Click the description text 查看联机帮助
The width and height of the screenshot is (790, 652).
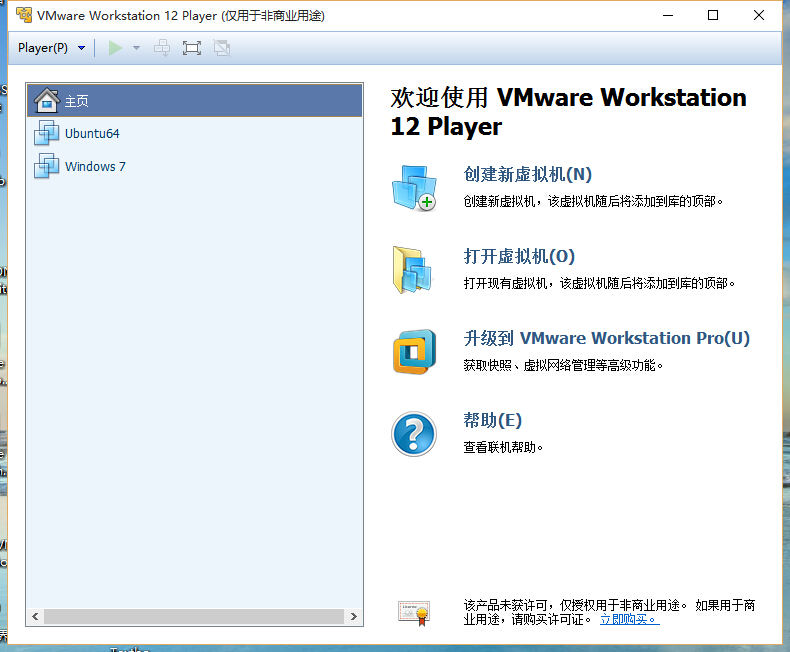[503, 447]
